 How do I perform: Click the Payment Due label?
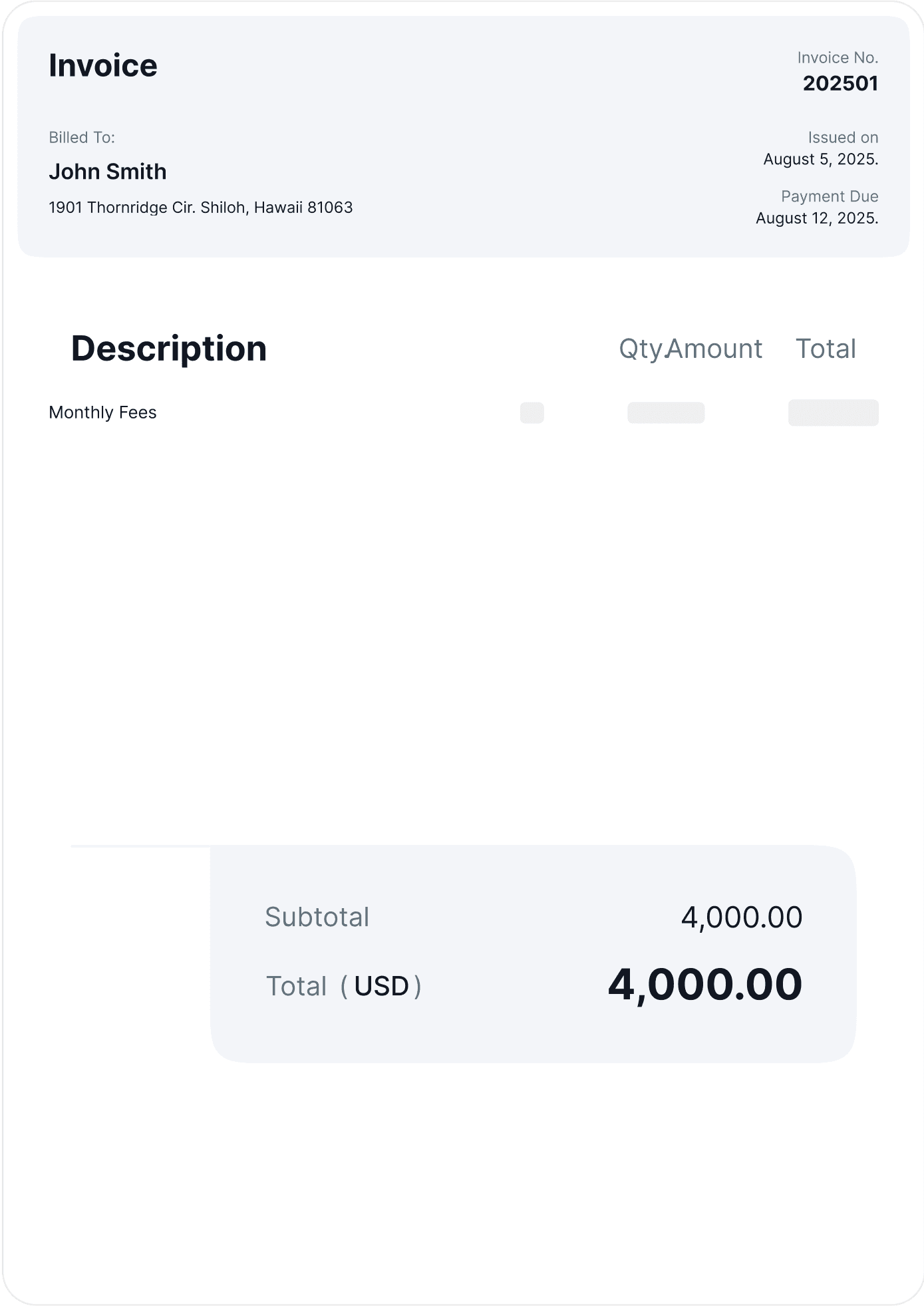830,196
